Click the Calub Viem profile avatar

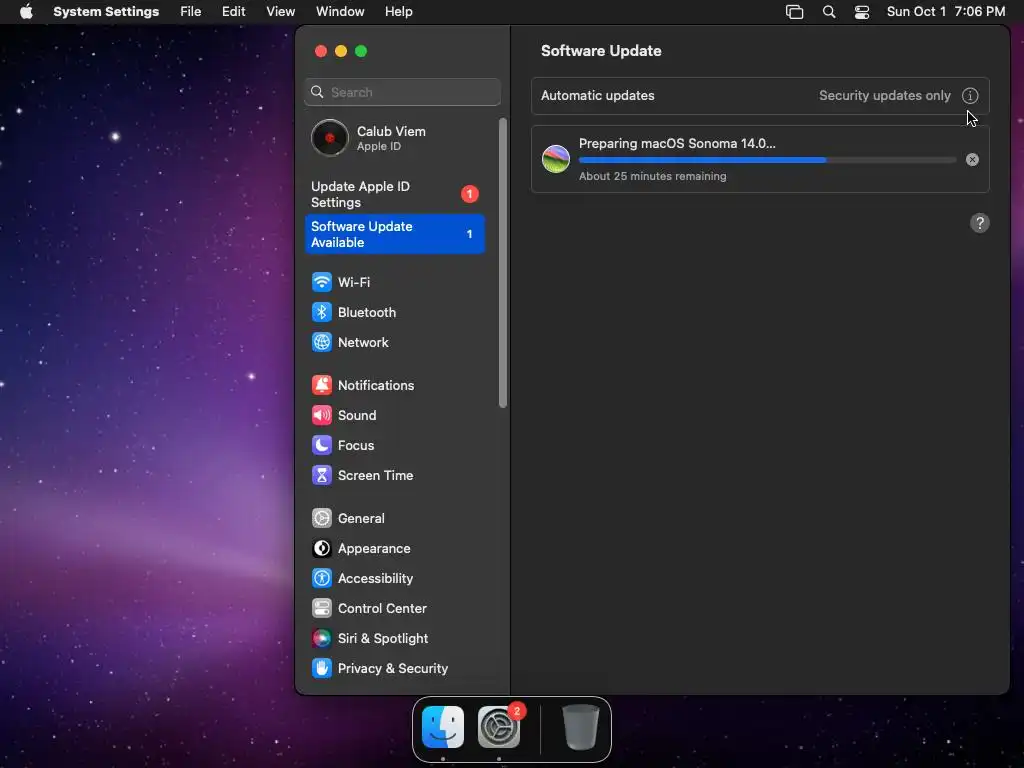[x=330, y=138]
